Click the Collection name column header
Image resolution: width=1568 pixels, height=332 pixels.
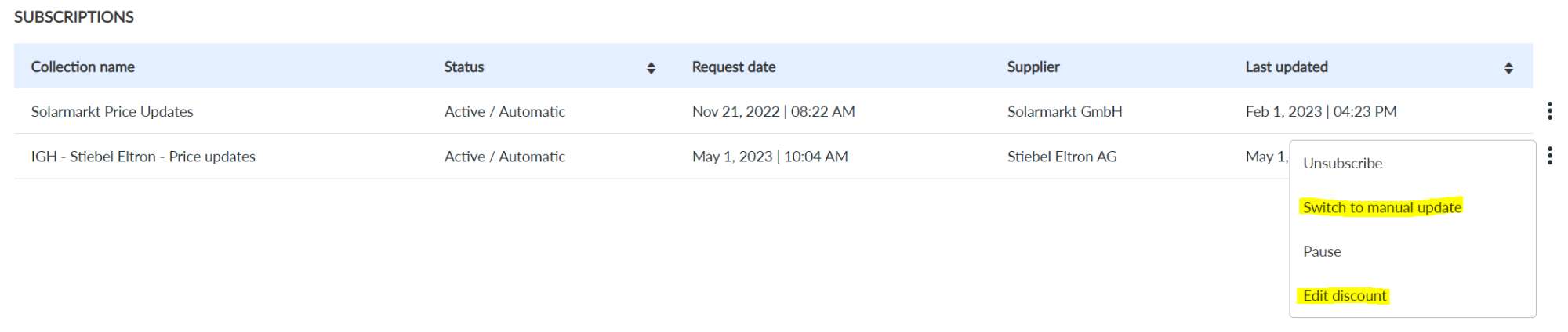(x=83, y=67)
